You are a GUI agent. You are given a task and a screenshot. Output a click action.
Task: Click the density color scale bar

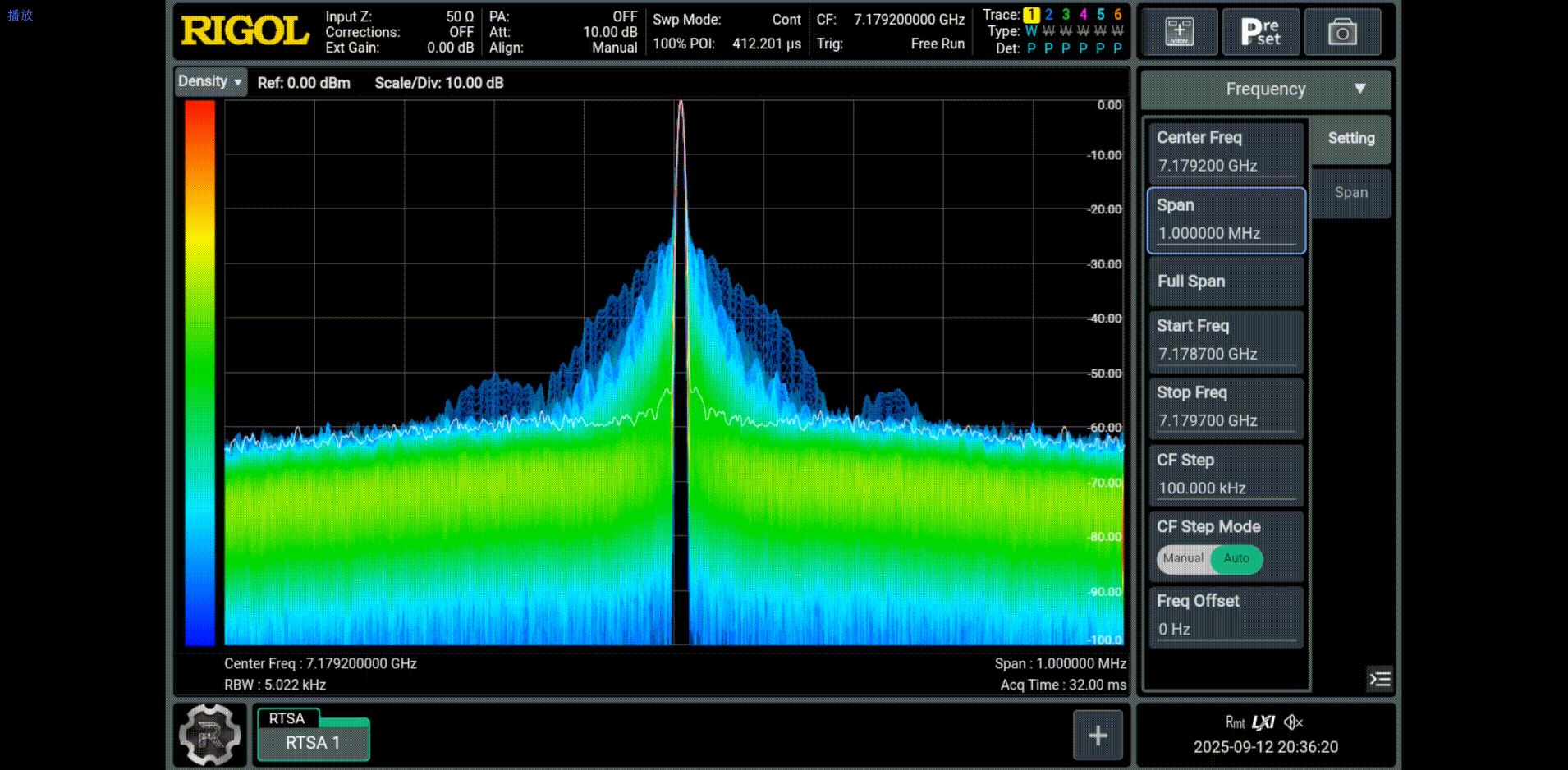click(x=199, y=373)
